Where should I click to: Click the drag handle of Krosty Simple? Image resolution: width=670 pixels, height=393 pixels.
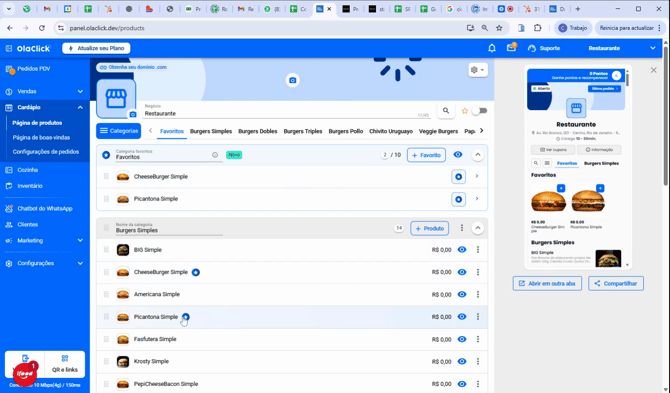click(106, 361)
